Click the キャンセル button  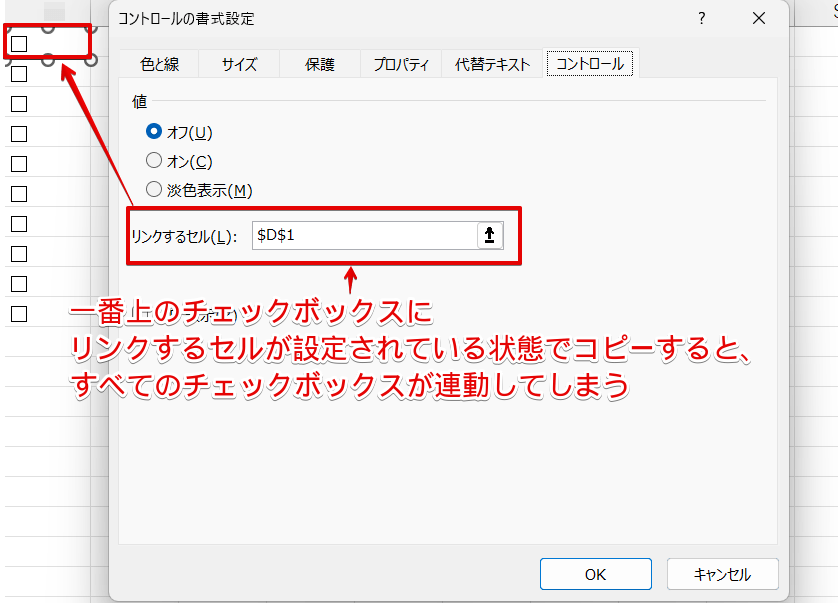click(723, 574)
